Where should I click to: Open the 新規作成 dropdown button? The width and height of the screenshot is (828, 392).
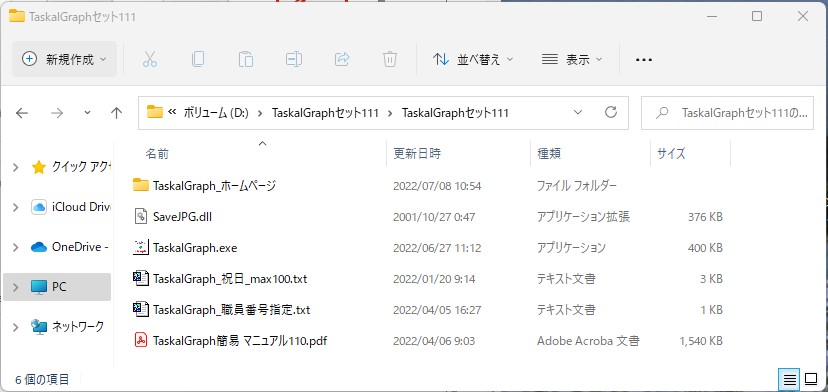pos(64,59)
